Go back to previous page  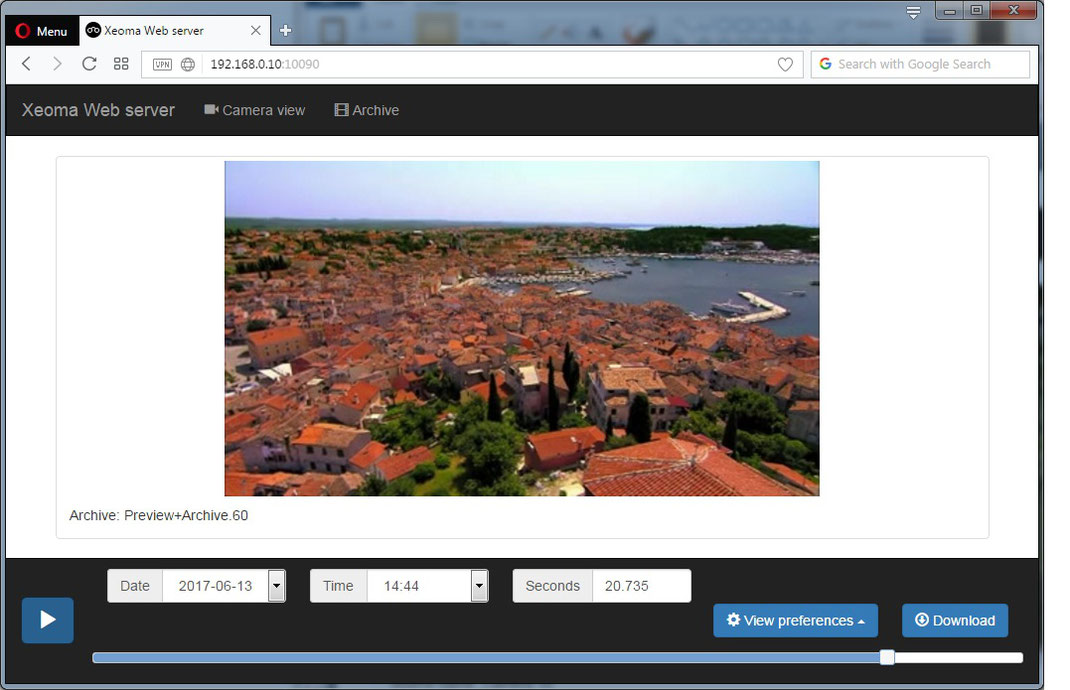pyautogui.click(x=27, y=64)
